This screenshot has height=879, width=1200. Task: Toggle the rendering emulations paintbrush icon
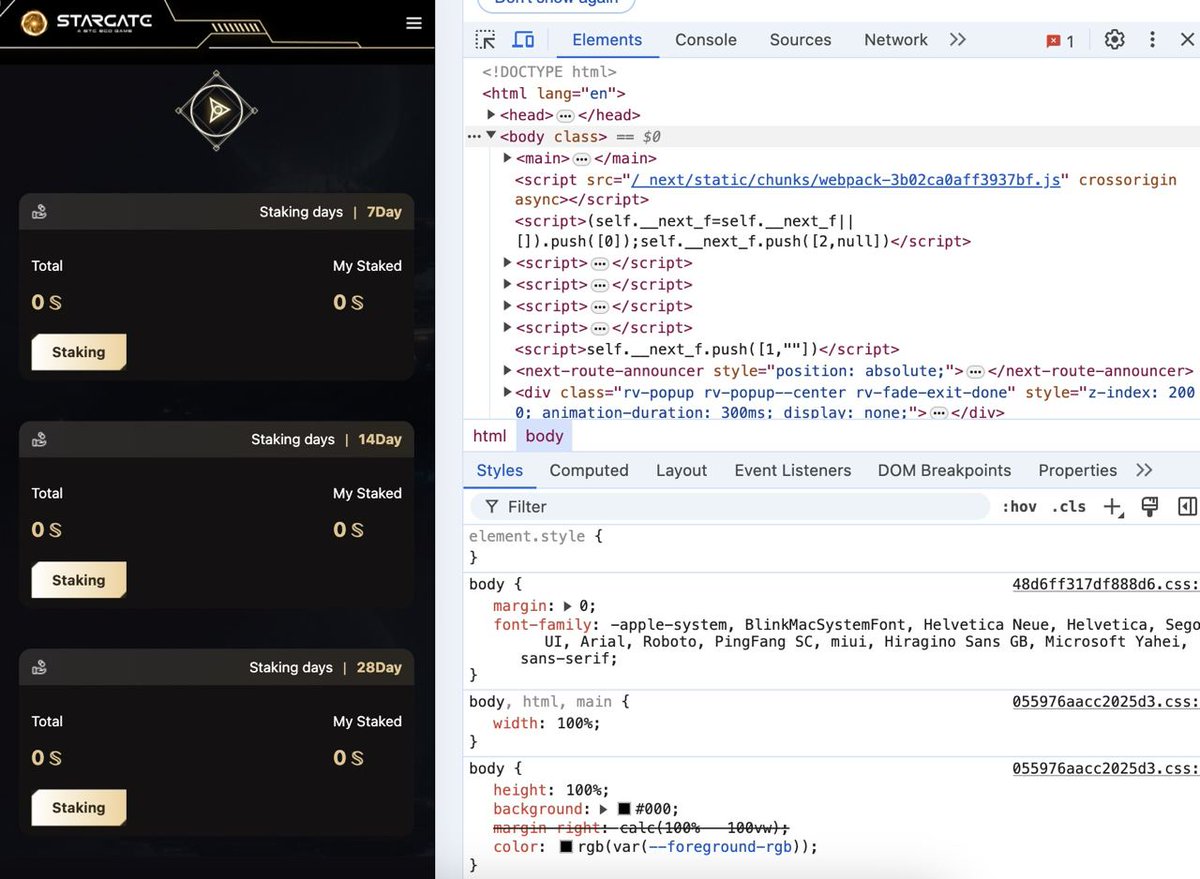(x=1150, y=506)
